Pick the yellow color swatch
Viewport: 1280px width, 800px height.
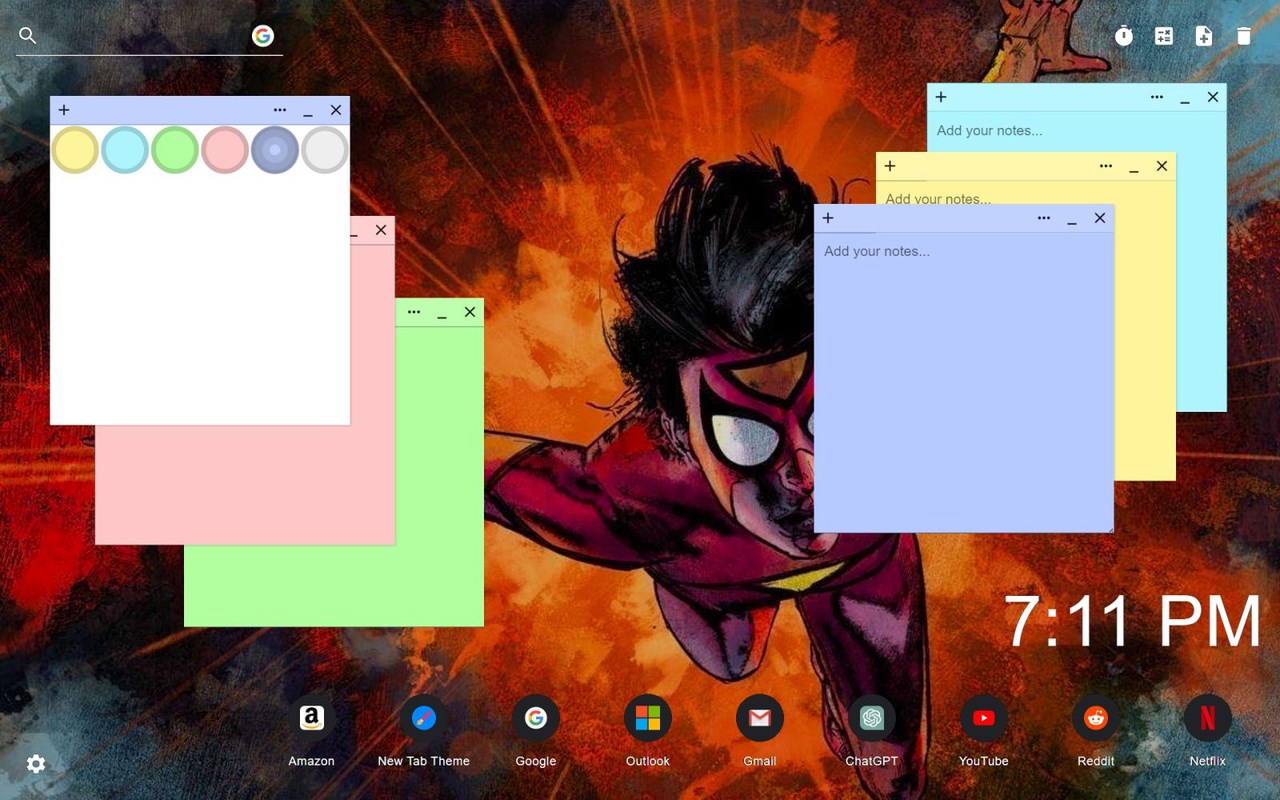(75, 150)
